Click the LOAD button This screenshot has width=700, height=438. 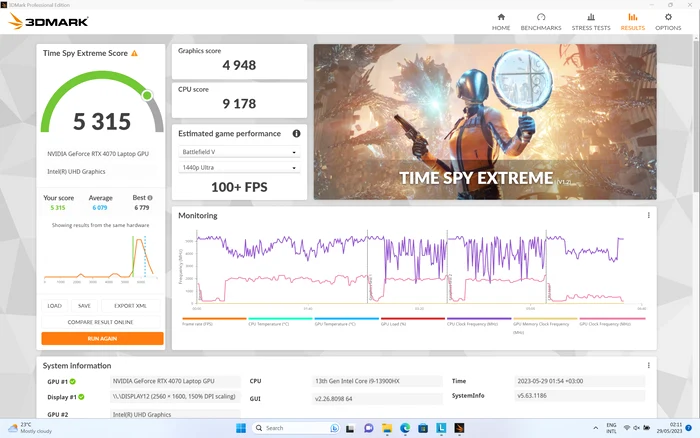coord(54,306)
